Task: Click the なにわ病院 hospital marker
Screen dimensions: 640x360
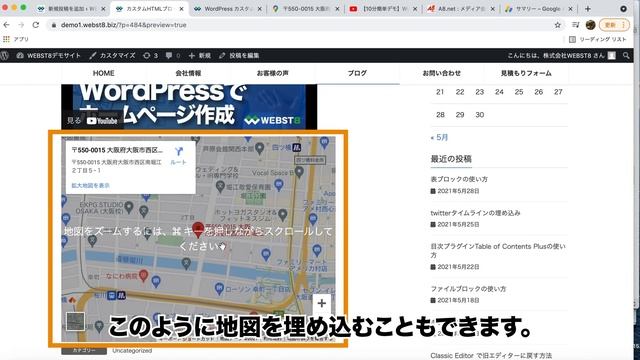Action: (143, 276)
